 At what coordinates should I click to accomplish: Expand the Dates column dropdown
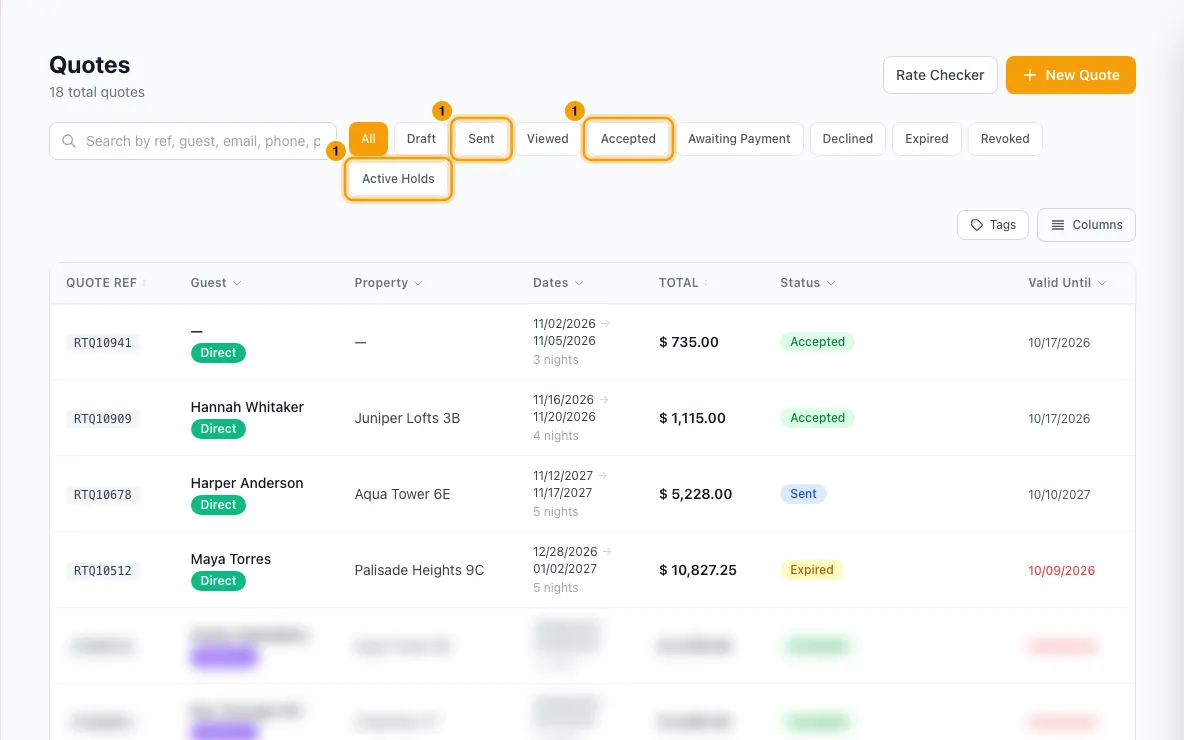(579, 283)
